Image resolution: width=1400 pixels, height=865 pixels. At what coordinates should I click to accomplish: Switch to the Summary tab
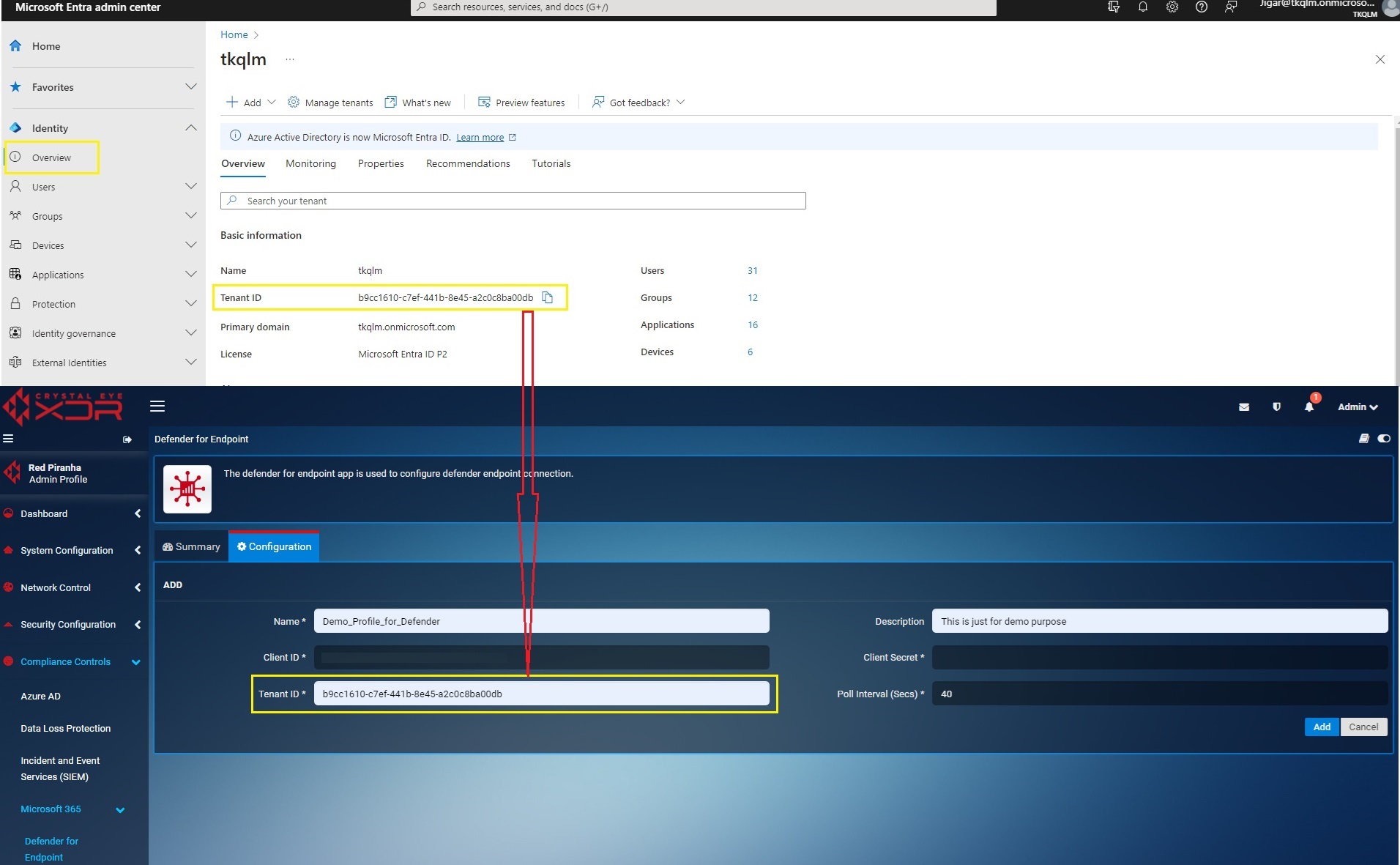[x=191, y=546]
